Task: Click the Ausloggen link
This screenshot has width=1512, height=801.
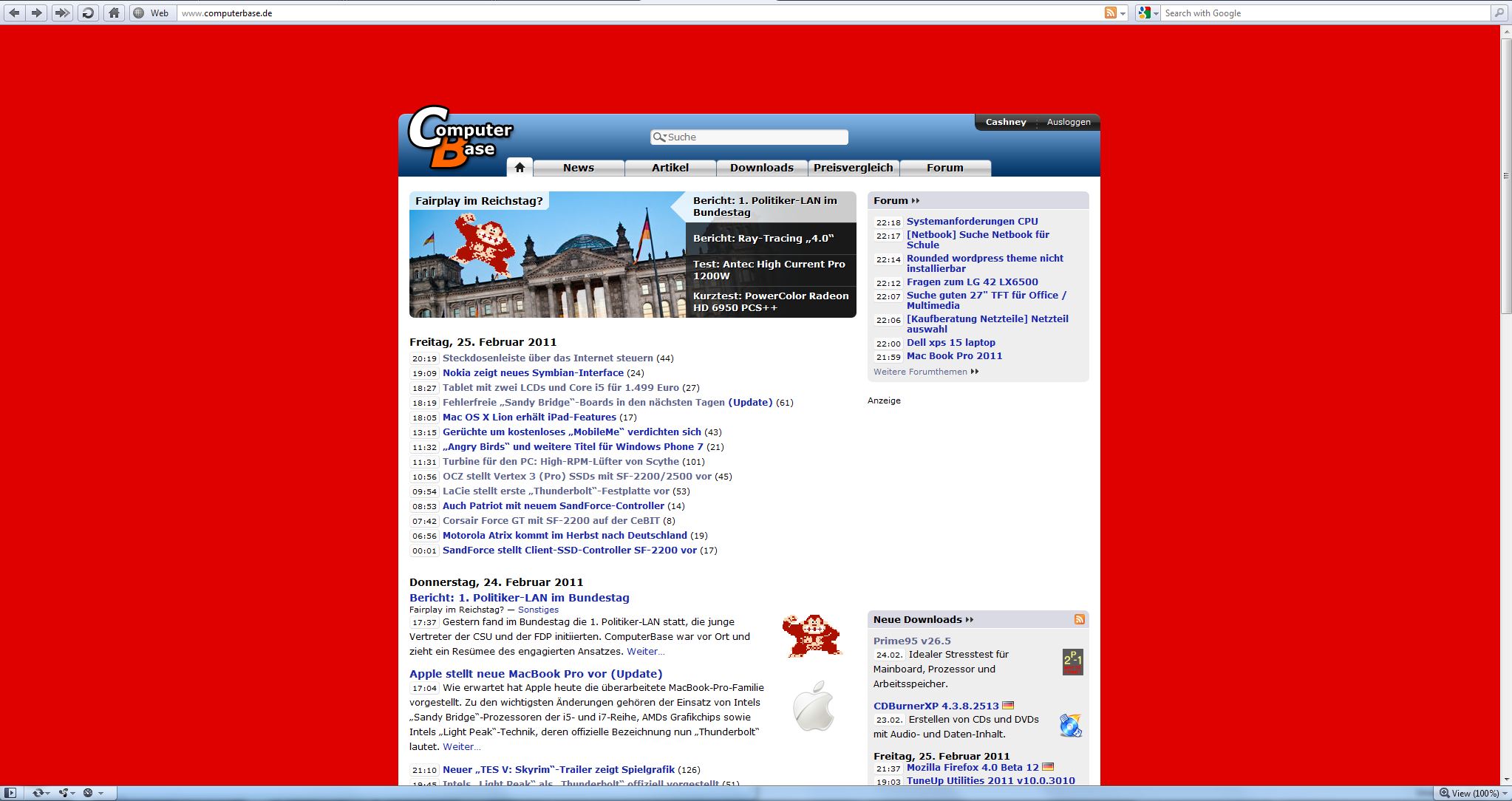Action: pyautogui.click(x=1068, y=122)
